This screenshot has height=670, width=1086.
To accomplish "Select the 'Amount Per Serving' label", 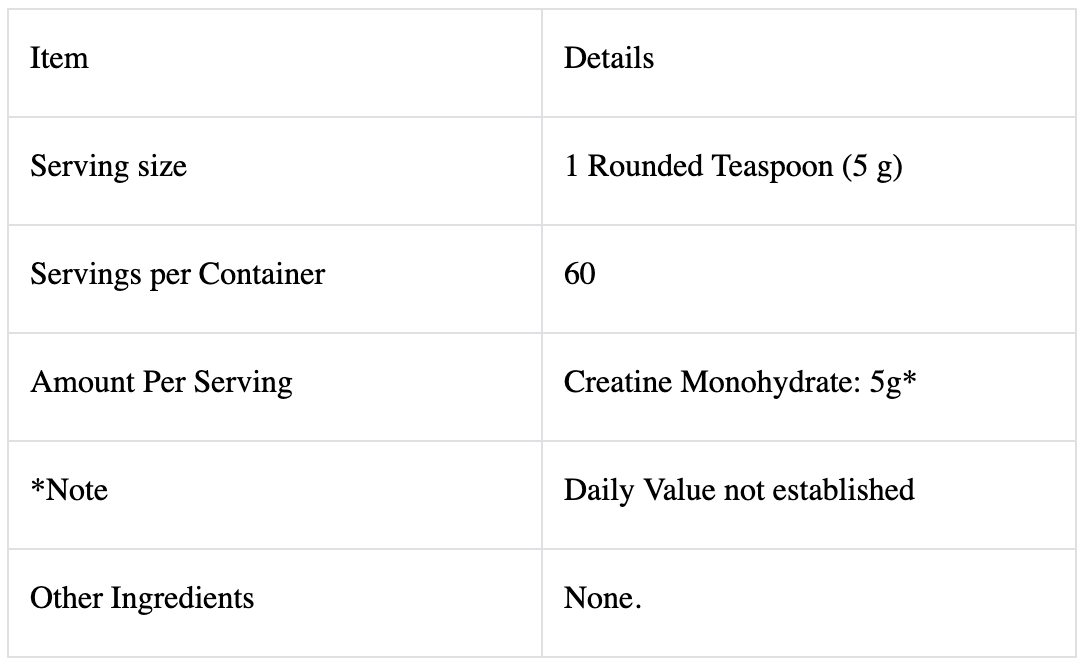I will pyautogui.click(x=161, y=382).
